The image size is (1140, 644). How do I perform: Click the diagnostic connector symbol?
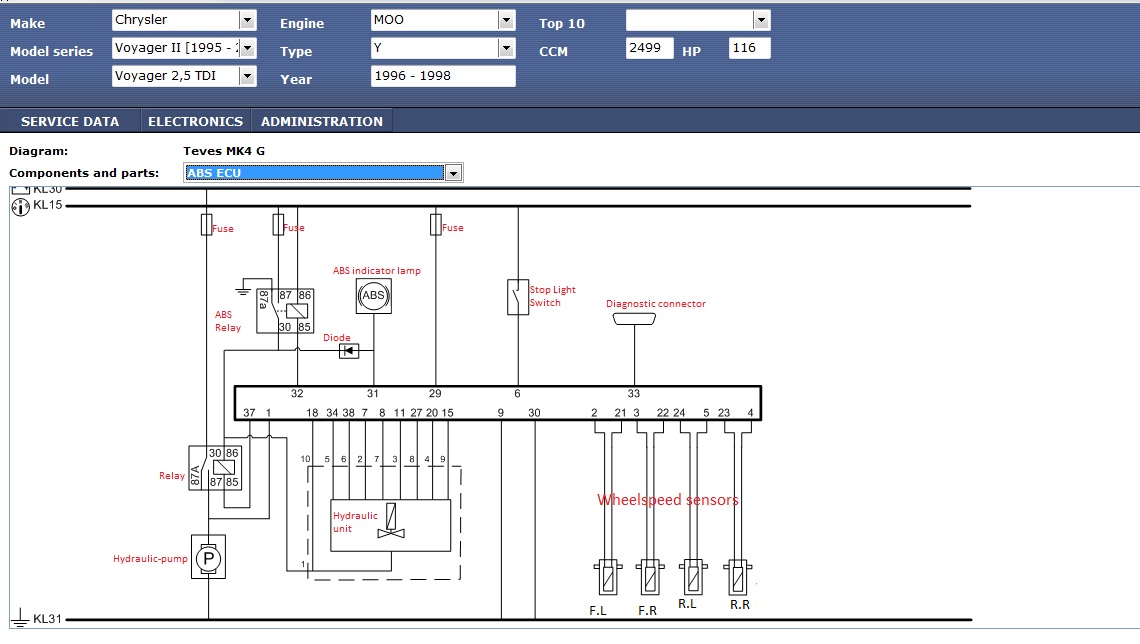click(634, 319)
